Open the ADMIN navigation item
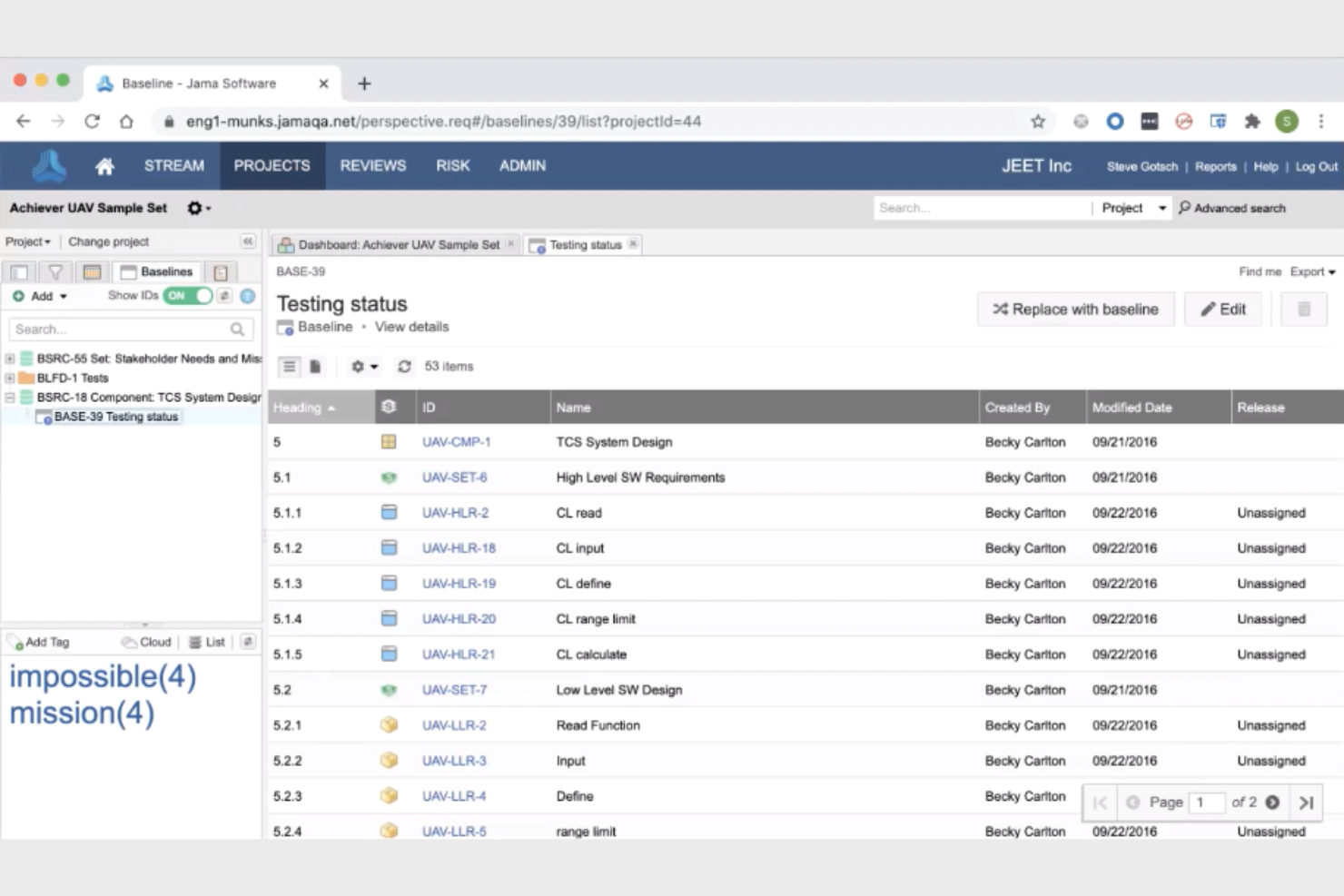Screen dimensions: 1344x896 (522, 166)
